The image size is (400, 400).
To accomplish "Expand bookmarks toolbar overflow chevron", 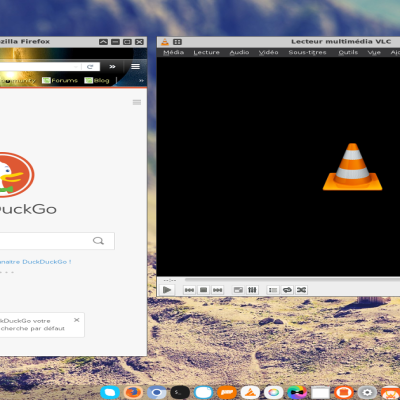I will pyautogui.click(x=141, y=80).
